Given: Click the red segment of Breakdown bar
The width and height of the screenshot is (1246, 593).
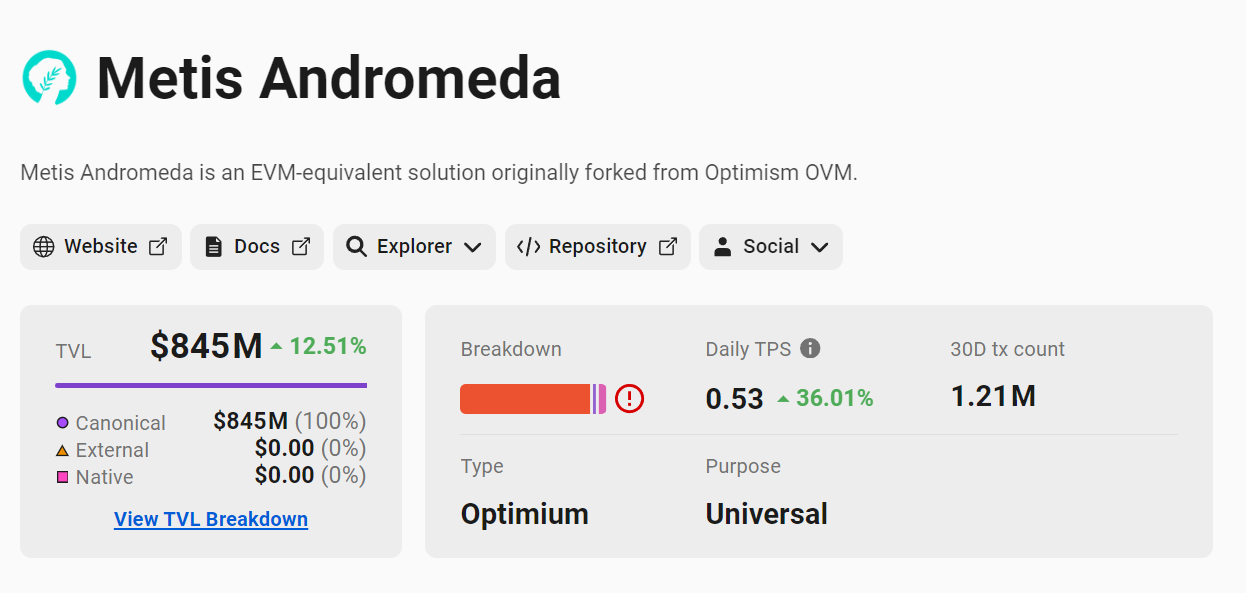Looking at the screenshot, I should click(x=525, y=399).
